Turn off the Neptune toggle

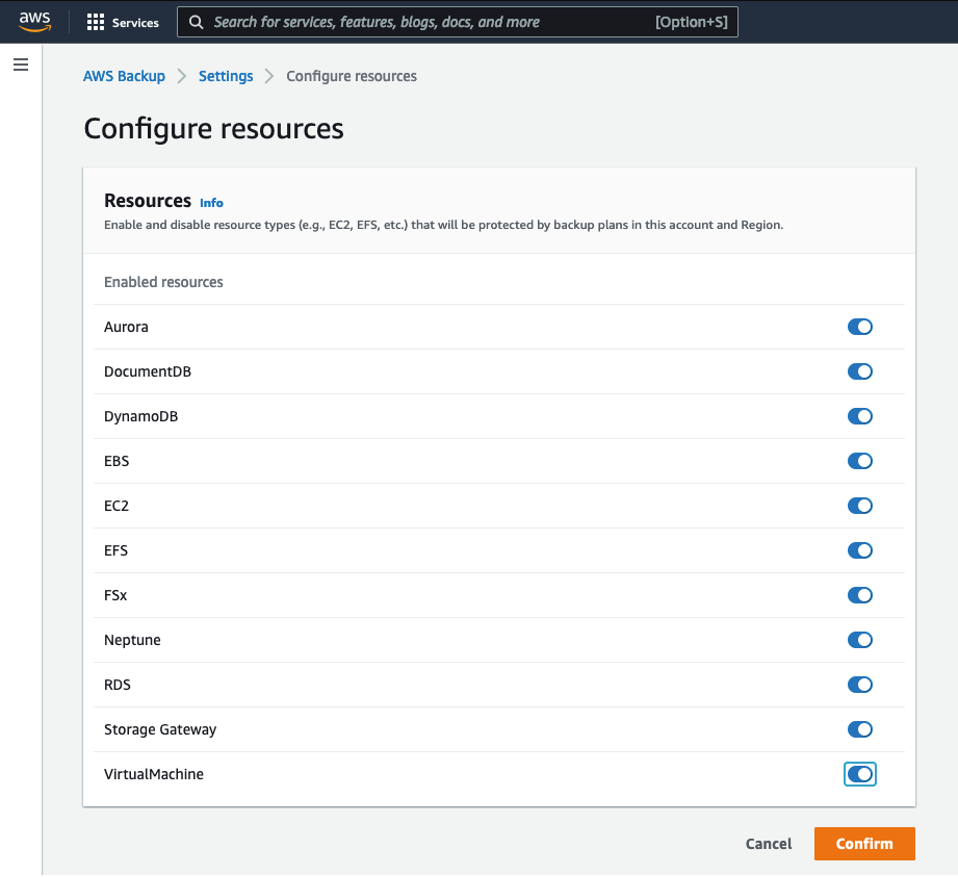pyautogui.click(x=860, y=640)
